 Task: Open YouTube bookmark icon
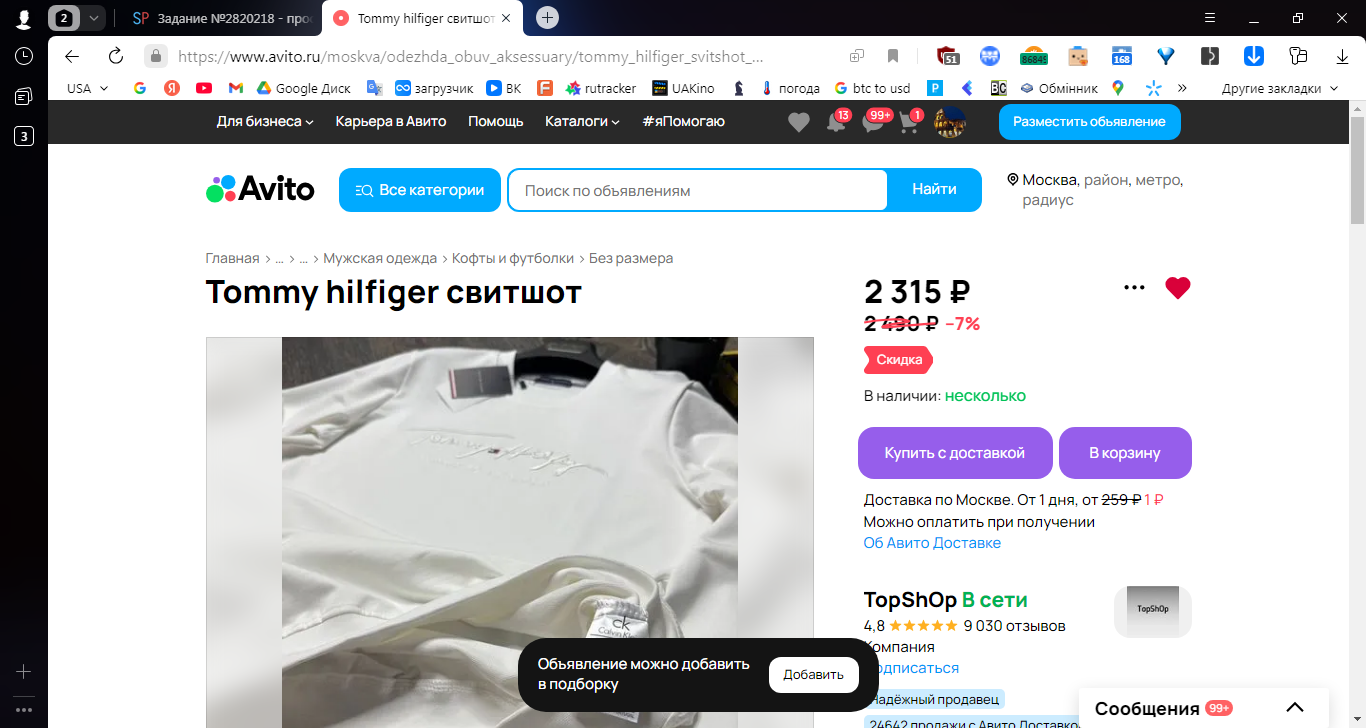(x=204, y=88)
